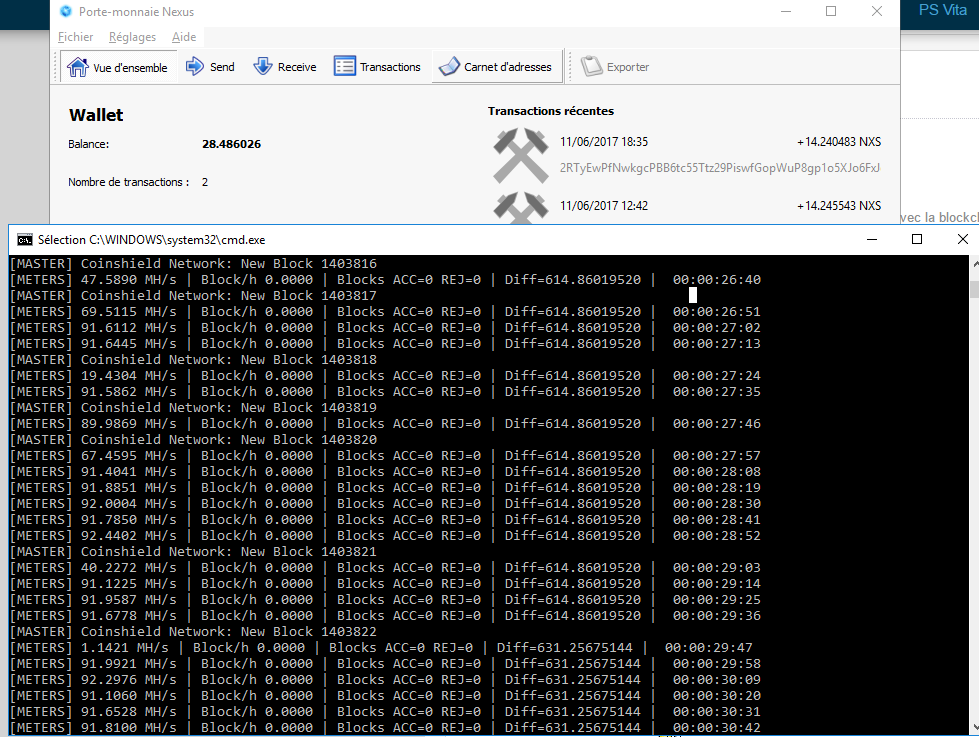979x737 pixels.
Task: Click the PS Vita tab in background
Action: (x=942, y=11)
